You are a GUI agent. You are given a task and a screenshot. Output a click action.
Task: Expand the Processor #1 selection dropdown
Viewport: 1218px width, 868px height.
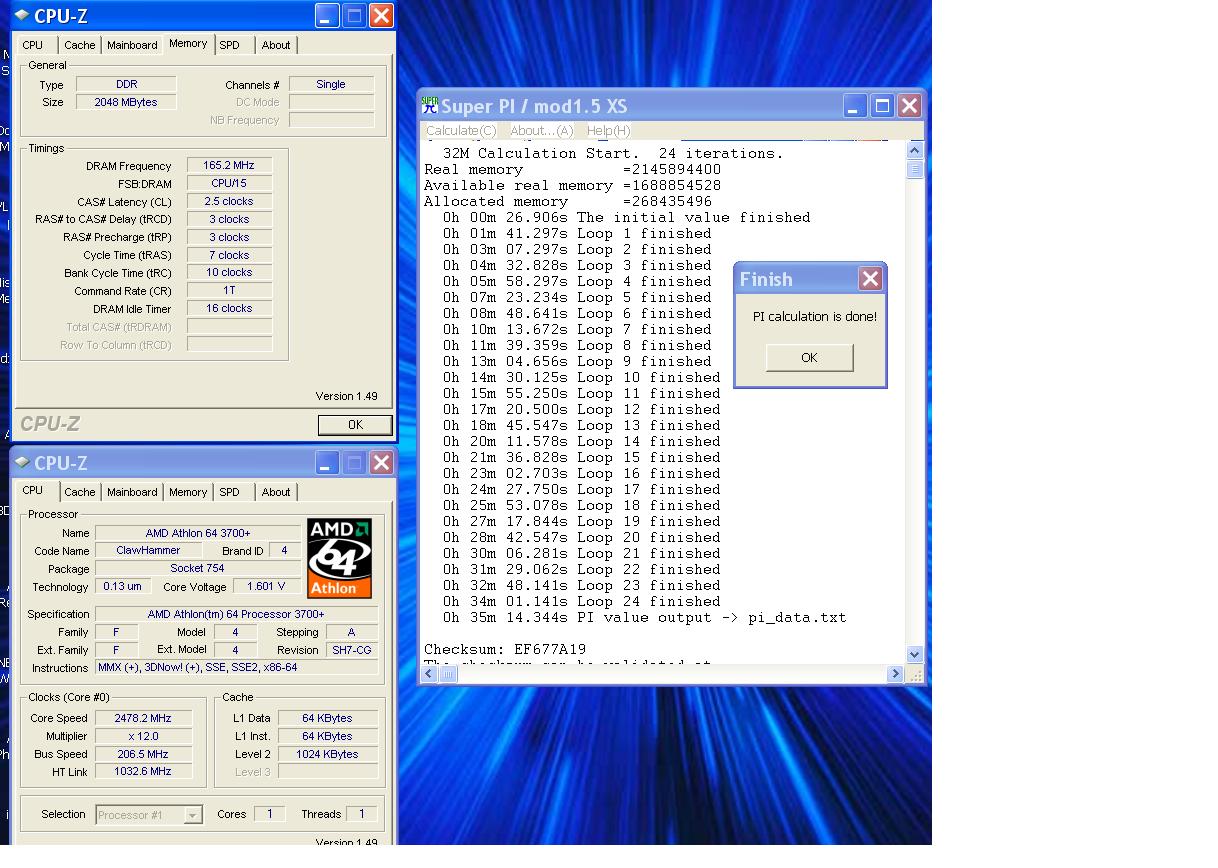(x=194, y=815)
